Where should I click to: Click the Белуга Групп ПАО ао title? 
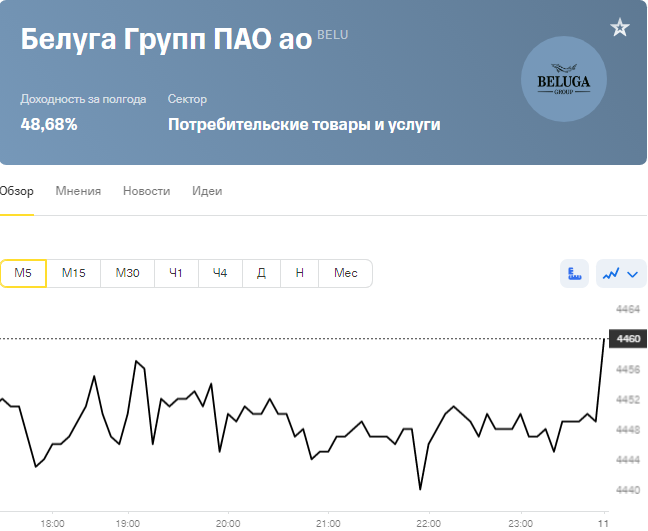click(x=166, y=39)
